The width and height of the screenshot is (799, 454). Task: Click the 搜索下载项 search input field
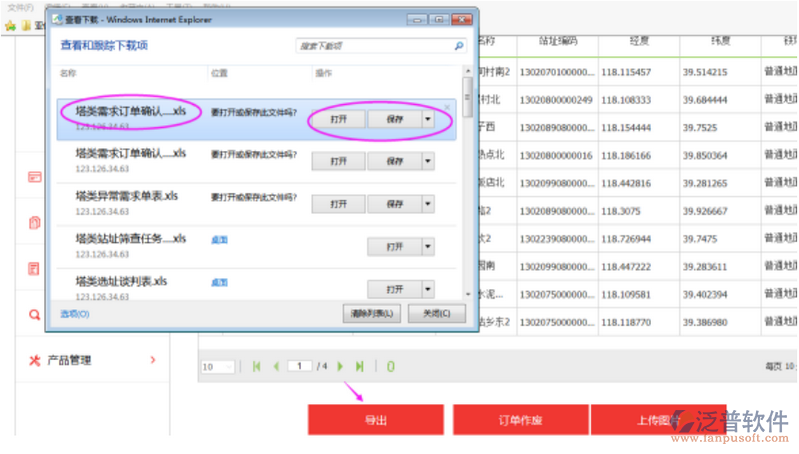(x=375, y=46)
